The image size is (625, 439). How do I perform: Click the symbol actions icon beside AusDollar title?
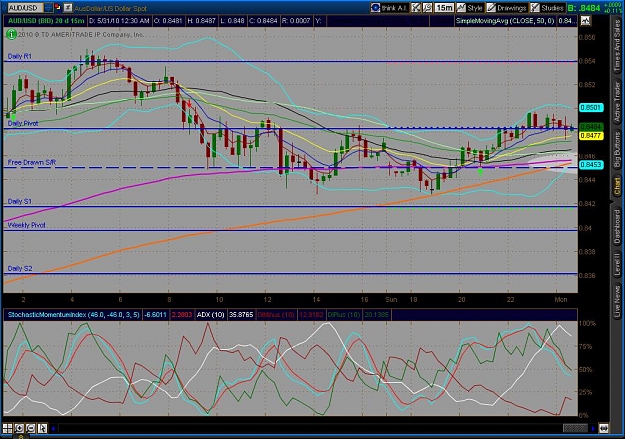[x=68, y=8]
